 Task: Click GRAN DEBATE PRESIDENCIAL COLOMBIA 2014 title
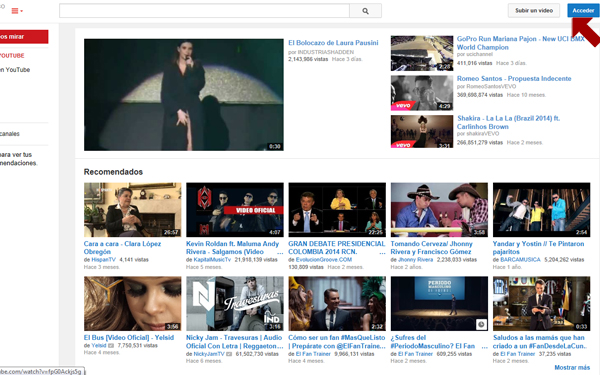pos(336,248)
